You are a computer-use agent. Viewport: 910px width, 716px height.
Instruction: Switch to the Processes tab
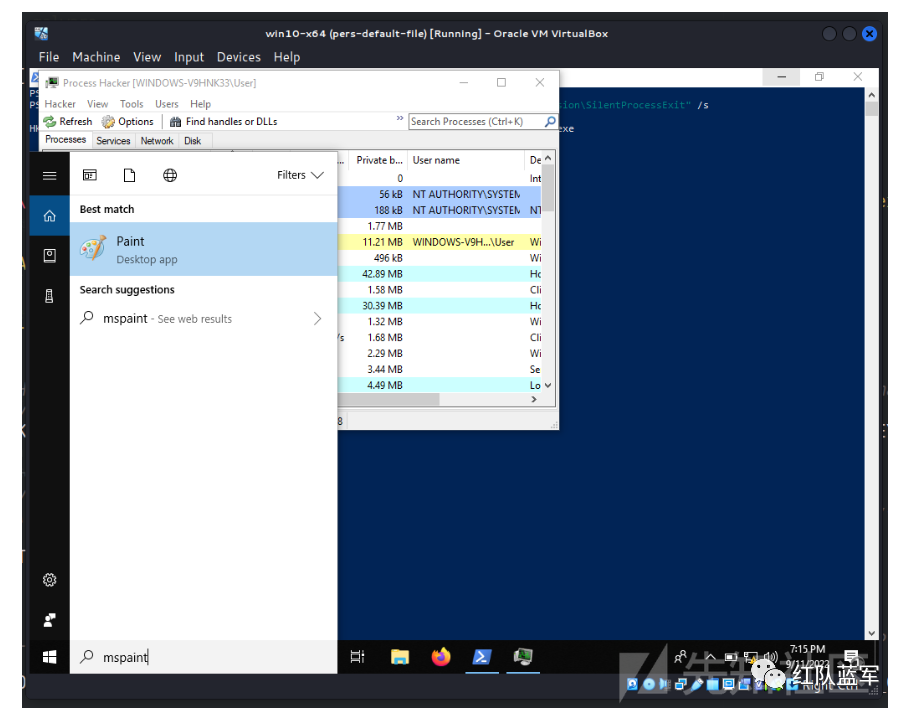point(66,140)
